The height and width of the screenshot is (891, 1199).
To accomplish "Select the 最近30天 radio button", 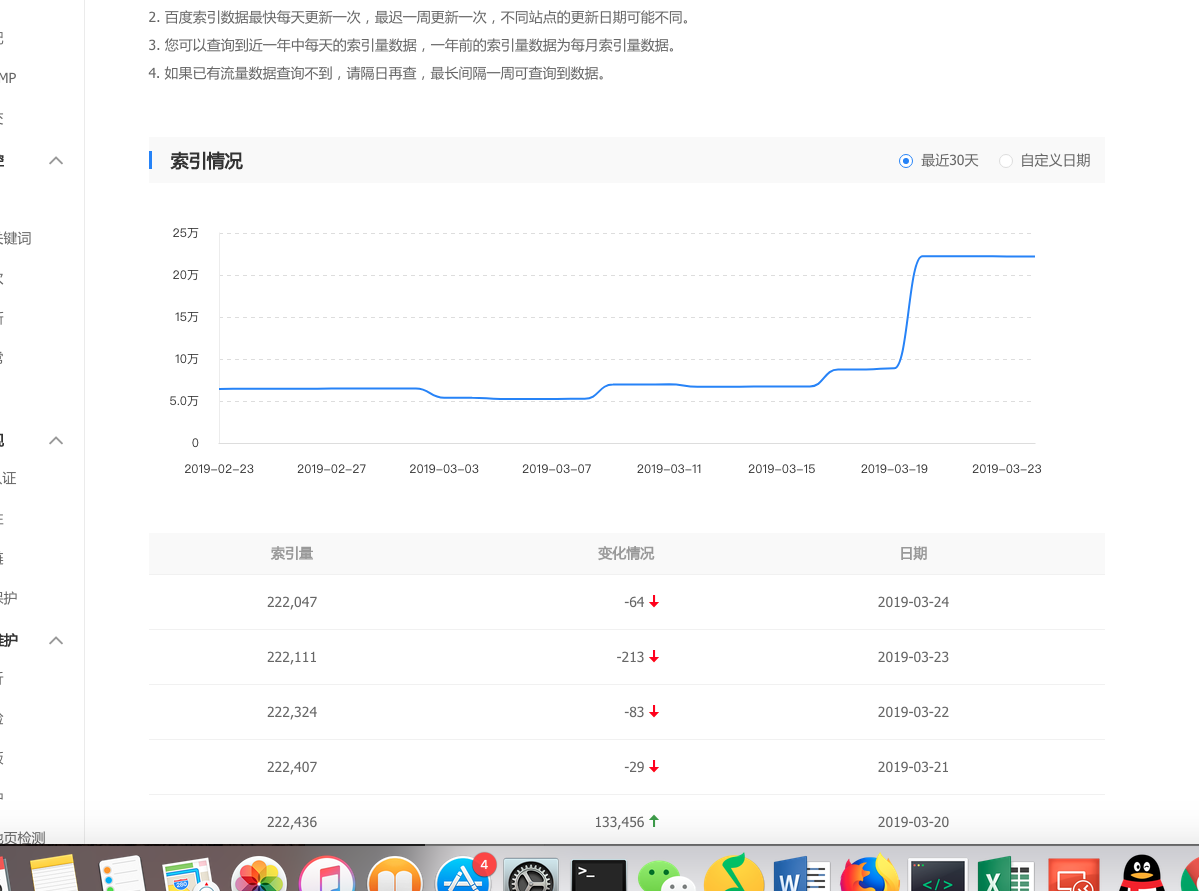I will (x=906, y=161).
